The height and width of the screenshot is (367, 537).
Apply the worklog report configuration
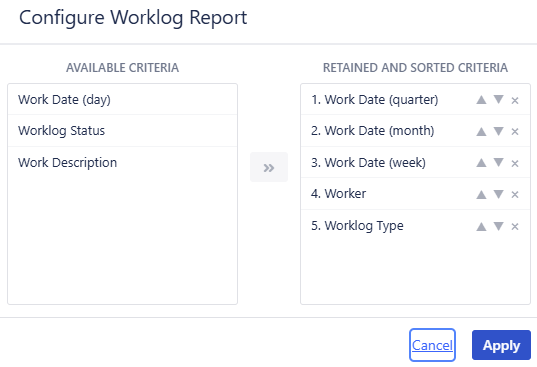click(x=501, y=345)
